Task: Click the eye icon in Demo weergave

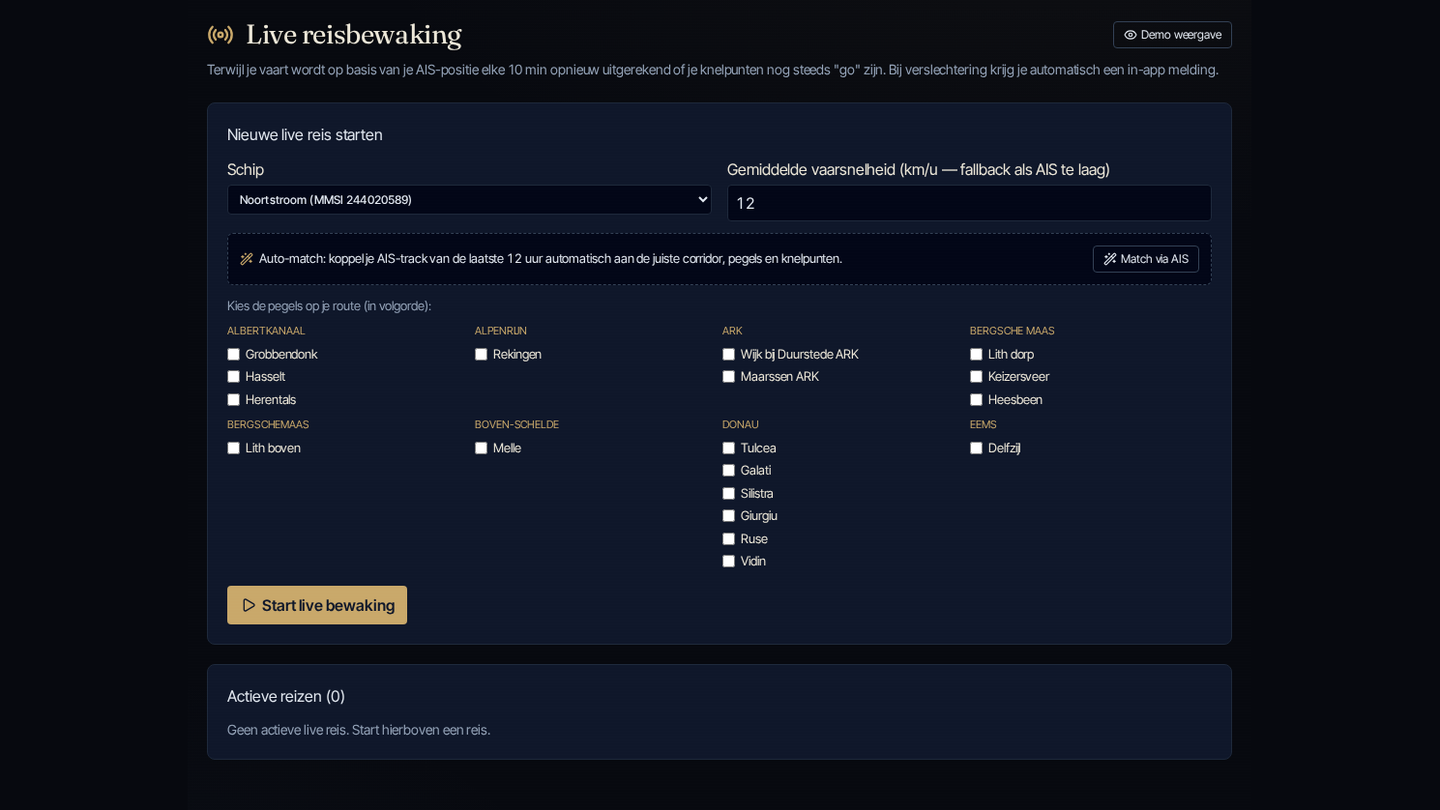Action: click(1130, 35)
